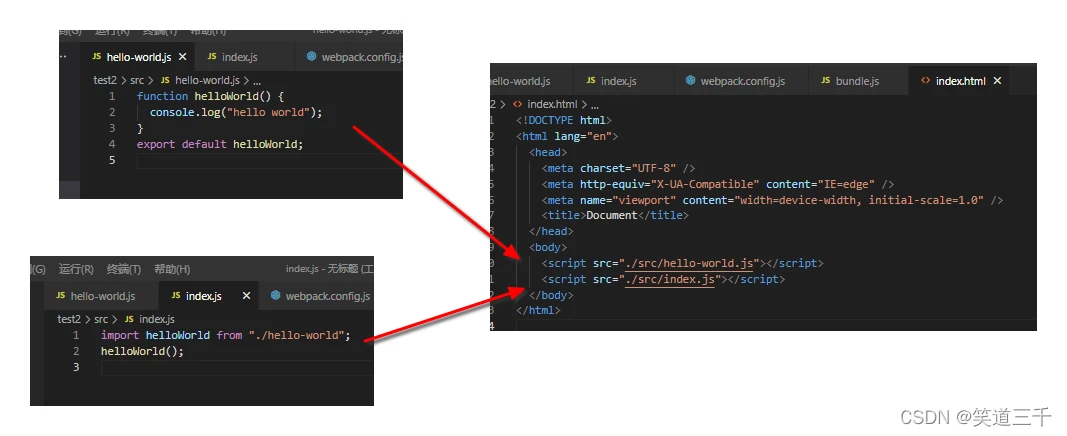The height and width of the screenshot is (436, 1067).
Task: Click HTML icon in the index.html breadcrumb
Action: tap(518, 104)
